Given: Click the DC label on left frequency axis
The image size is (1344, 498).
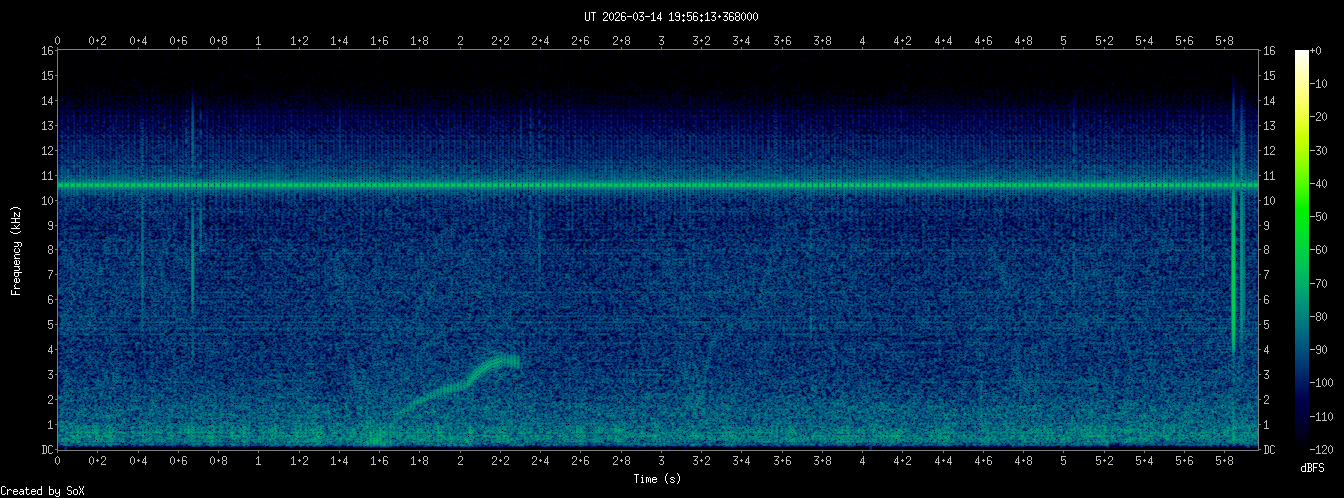Looking at the screenshot, I should click(47, 450).
